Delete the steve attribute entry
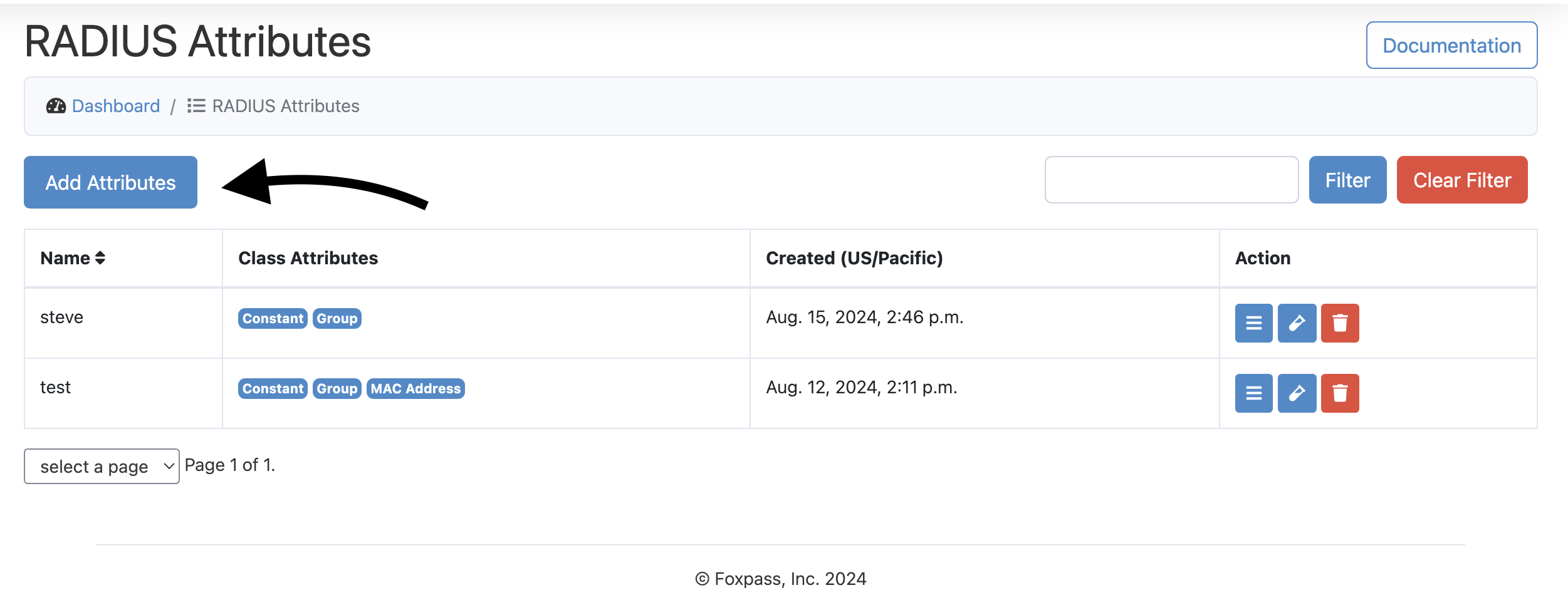This screenshot has width=1568, height=615. tap(1340, 323)
